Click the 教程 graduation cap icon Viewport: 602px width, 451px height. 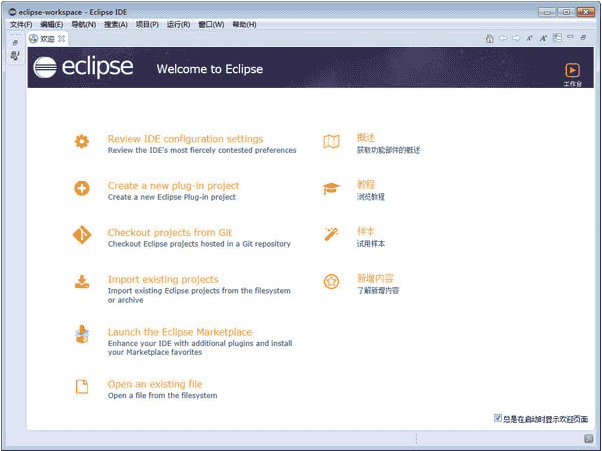pos(331,189)
